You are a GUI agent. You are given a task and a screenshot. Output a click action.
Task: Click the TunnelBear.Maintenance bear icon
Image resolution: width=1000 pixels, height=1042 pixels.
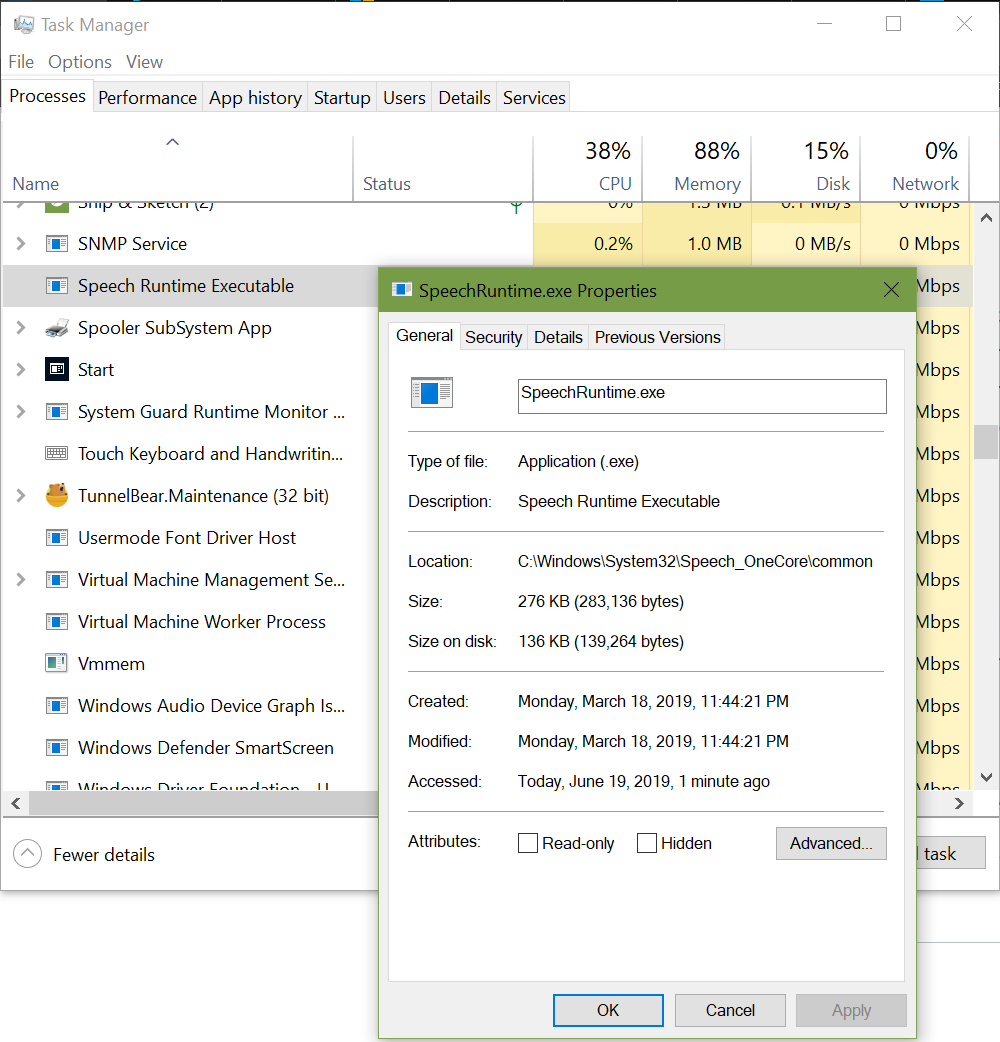[57, 495]
